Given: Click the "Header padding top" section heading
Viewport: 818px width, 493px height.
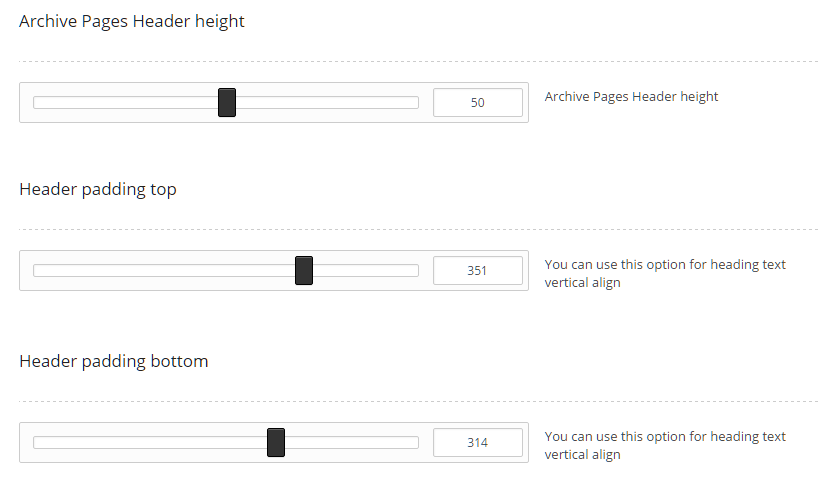Looking at the screenshot, I should tap(98, 189).
